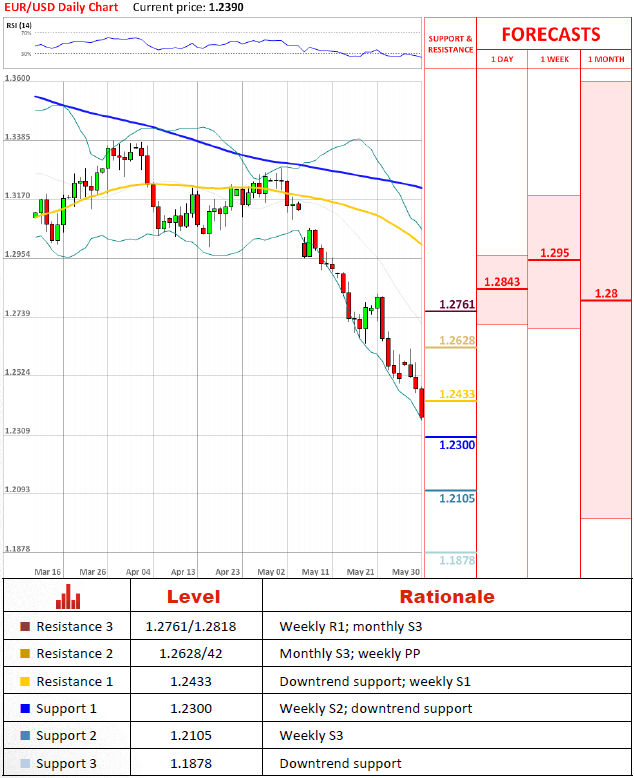Click the red bar chart icon in table header

[68, 596]
